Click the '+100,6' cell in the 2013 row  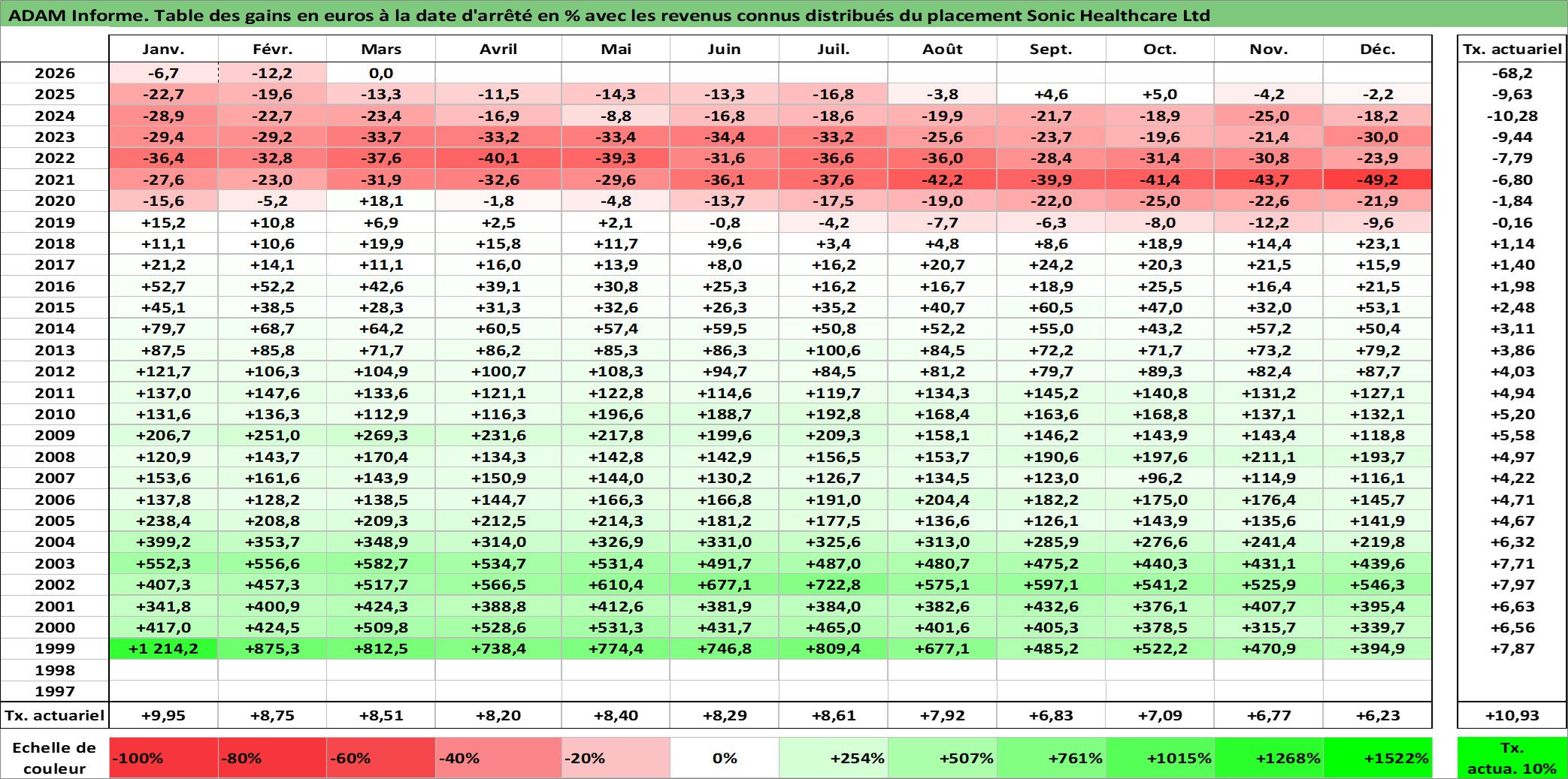pos(834,350)
